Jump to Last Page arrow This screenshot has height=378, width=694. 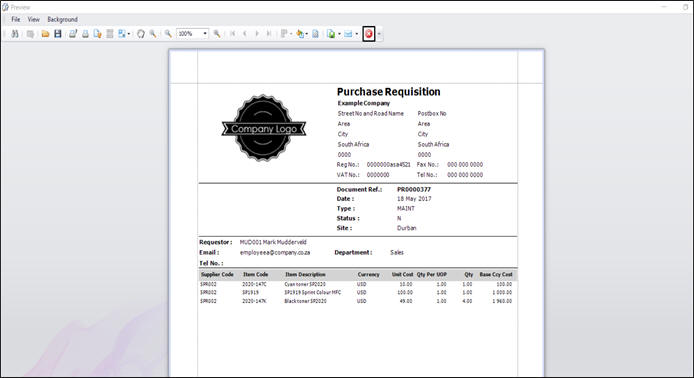[269, 34]
